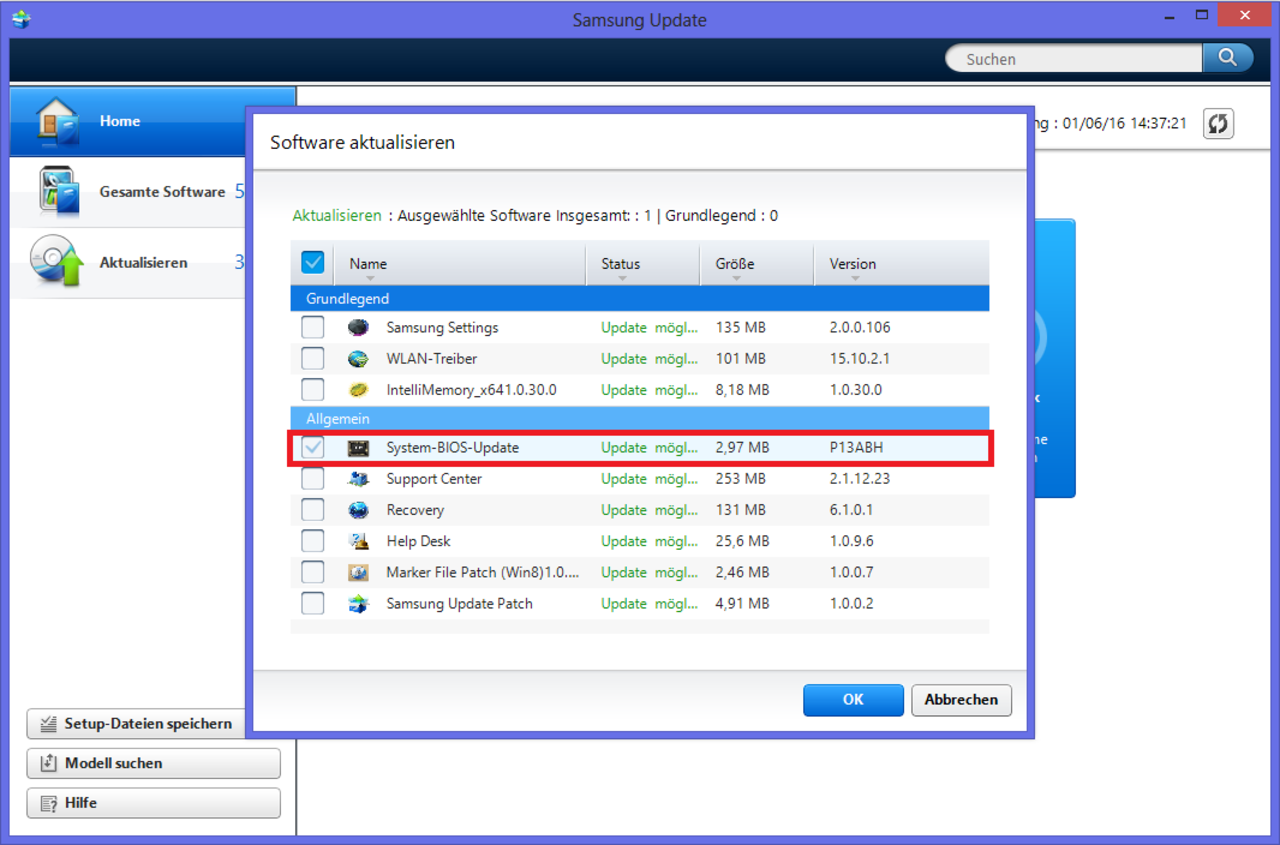The width and height of the screenshot is (1280, 845).
Task: Click the Help Desk row name
Action: click(418, 541)
